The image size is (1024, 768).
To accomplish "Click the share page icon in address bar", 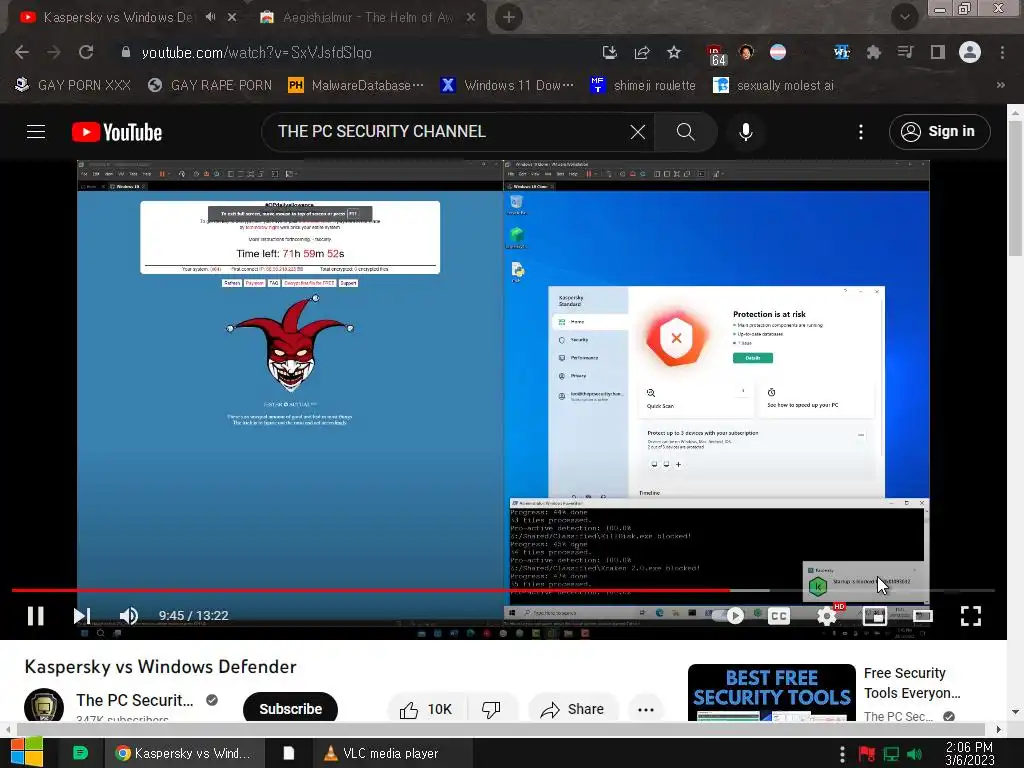I will (642, 52).
